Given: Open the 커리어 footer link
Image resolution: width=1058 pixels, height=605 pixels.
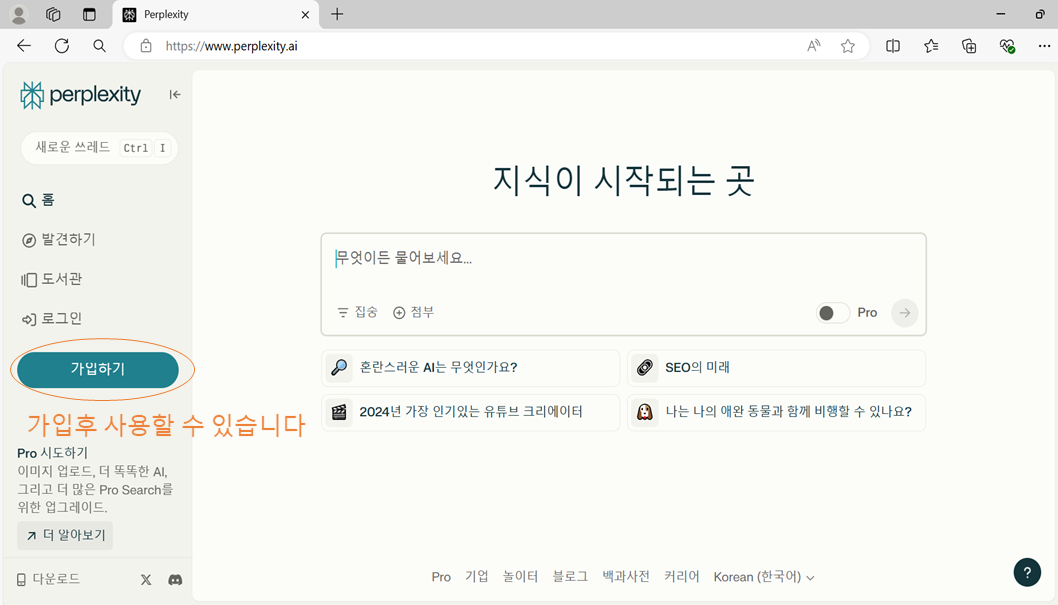Looking at the screenshot, I should coord(681,577).
